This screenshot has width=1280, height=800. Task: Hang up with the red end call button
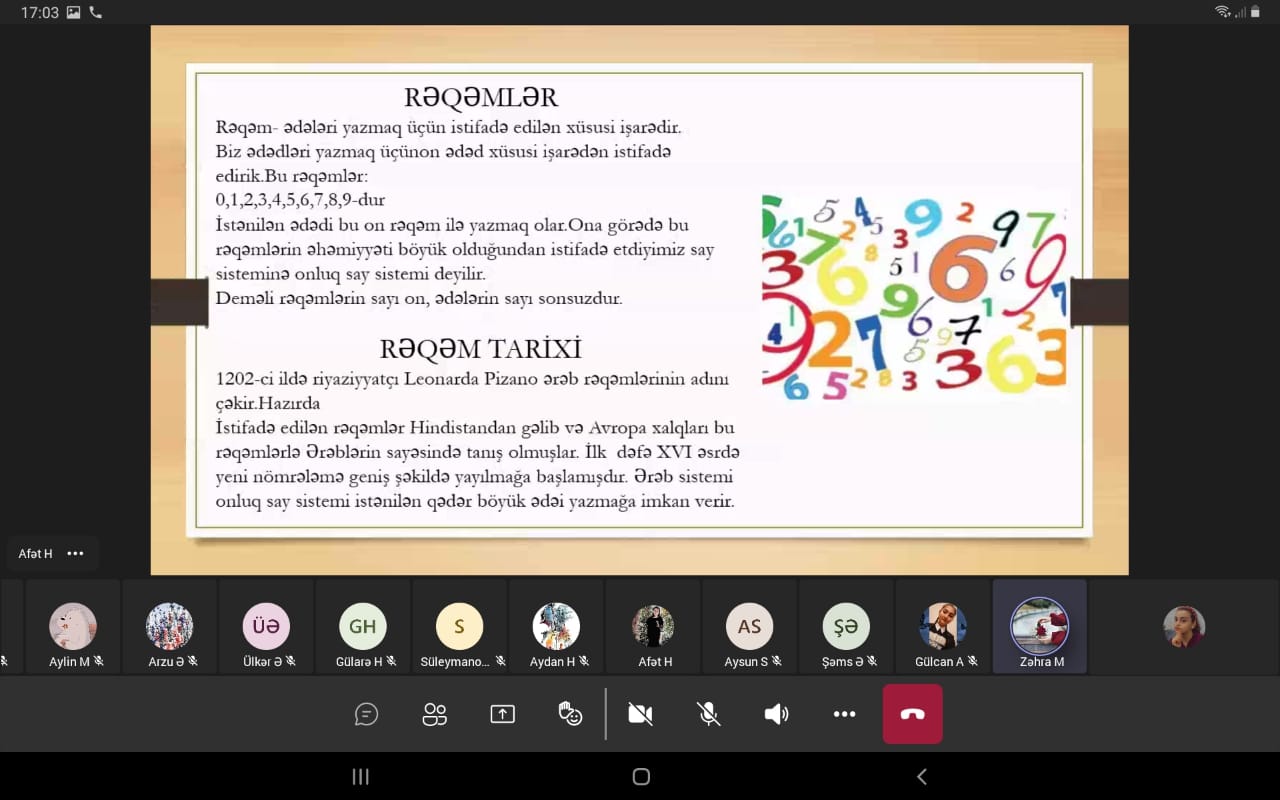pyautogui.click(x=912, y=714)
